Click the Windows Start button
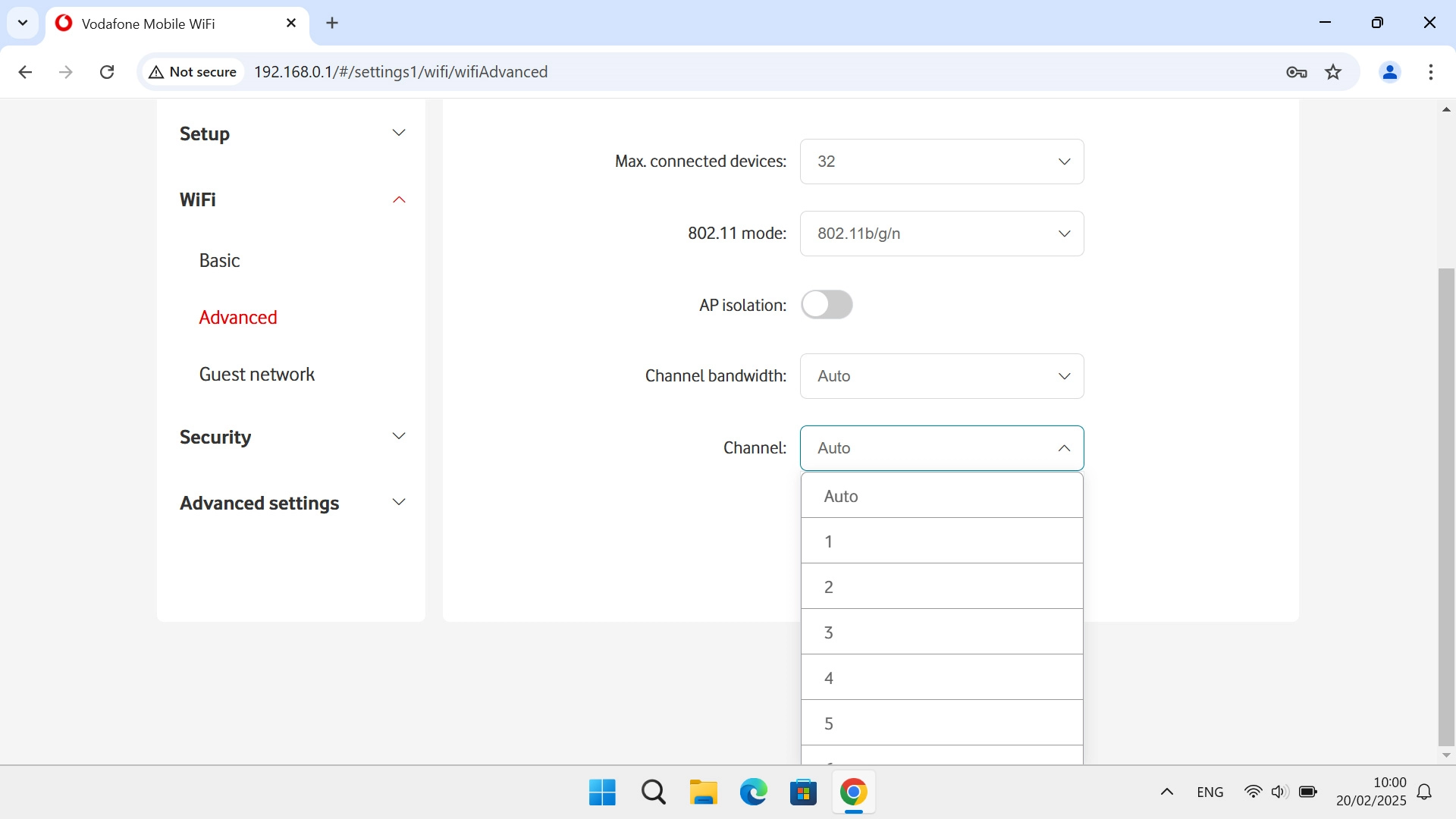The width and height of the screenshot is (1456, 819). tap(602, 792)
